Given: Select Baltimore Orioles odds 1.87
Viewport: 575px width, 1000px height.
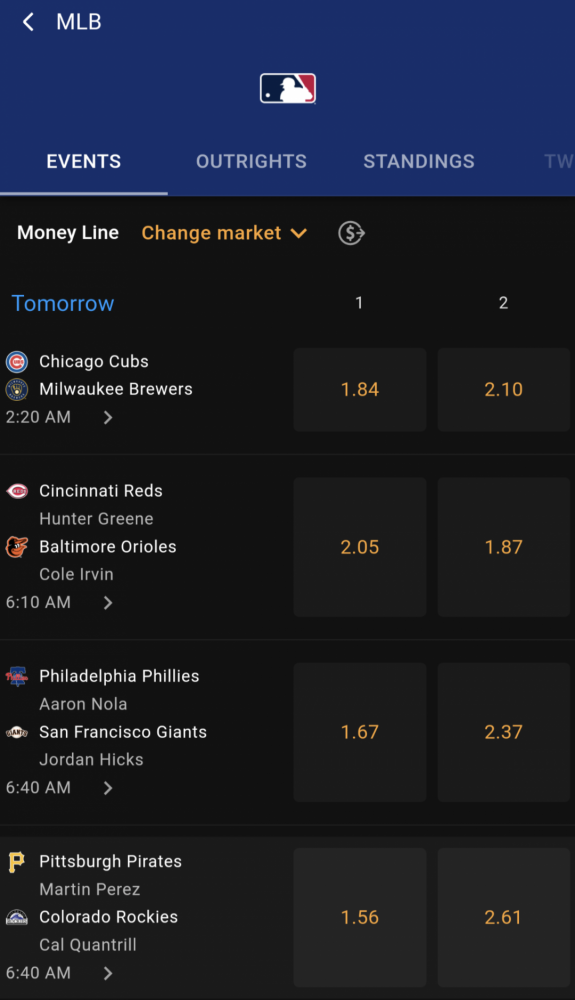Looking at the screenshot, I should [x=504, y=547].
